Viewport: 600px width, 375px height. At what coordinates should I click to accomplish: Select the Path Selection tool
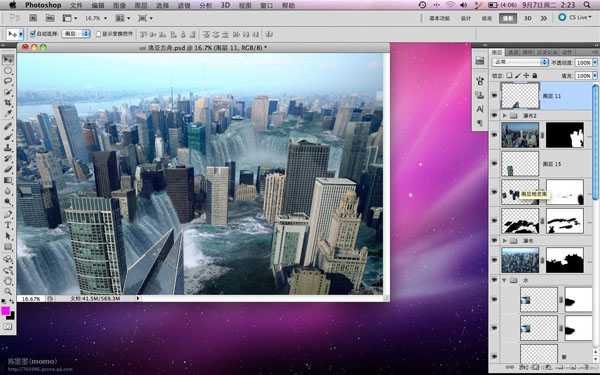8,236
